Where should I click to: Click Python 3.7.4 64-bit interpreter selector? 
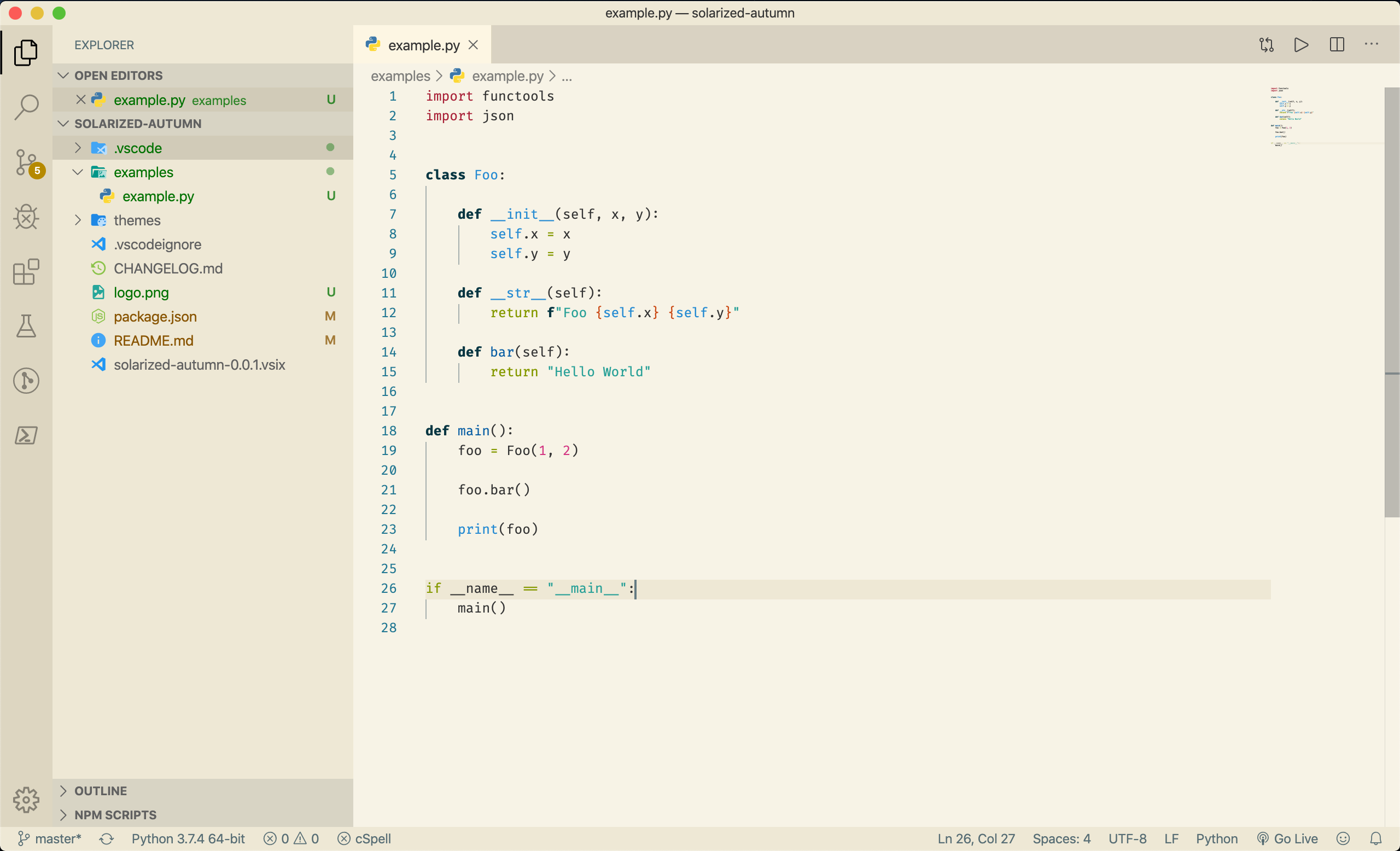pyautogui.click(x=188, y=838)
